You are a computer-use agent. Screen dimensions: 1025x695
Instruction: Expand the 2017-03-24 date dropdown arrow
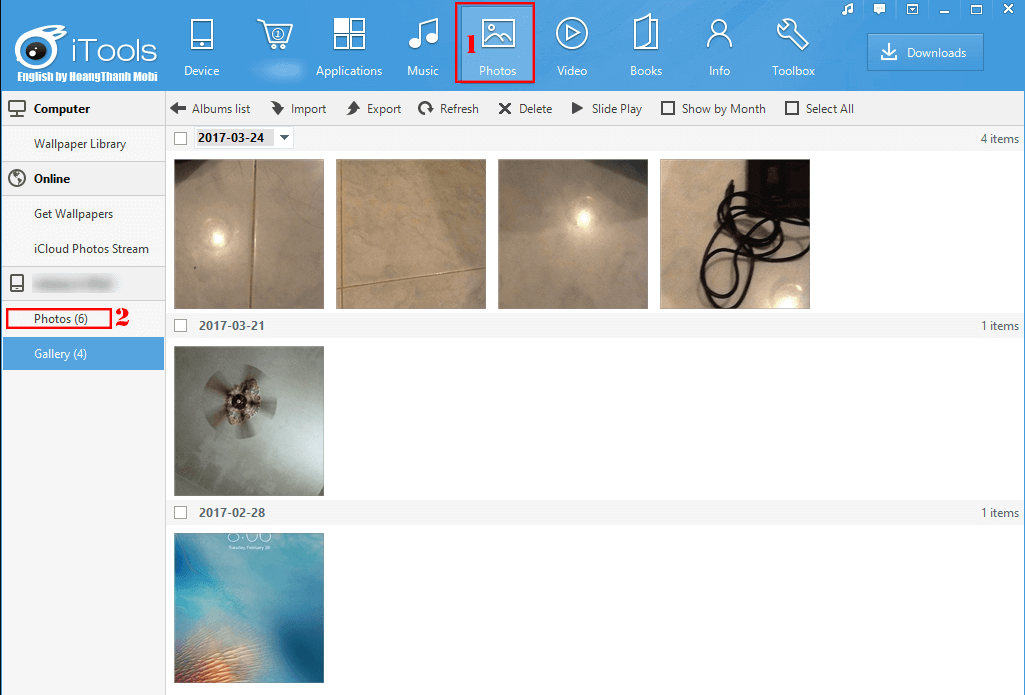click(x=284, y=138)
